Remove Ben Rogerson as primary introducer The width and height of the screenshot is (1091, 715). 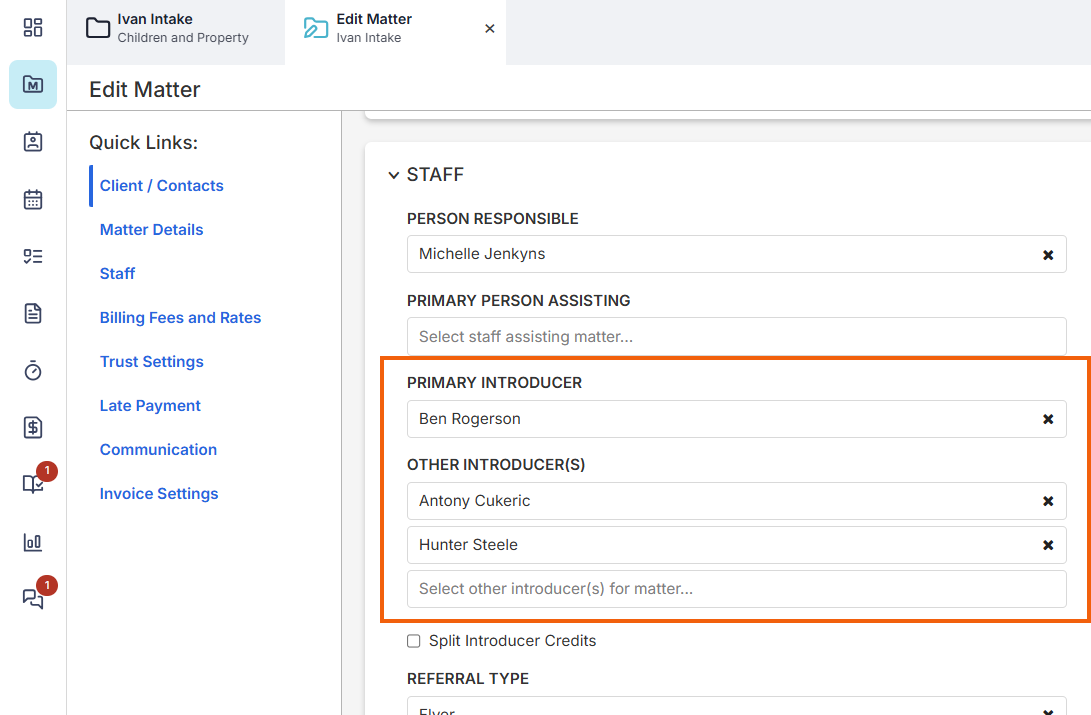coord(1048,419)
